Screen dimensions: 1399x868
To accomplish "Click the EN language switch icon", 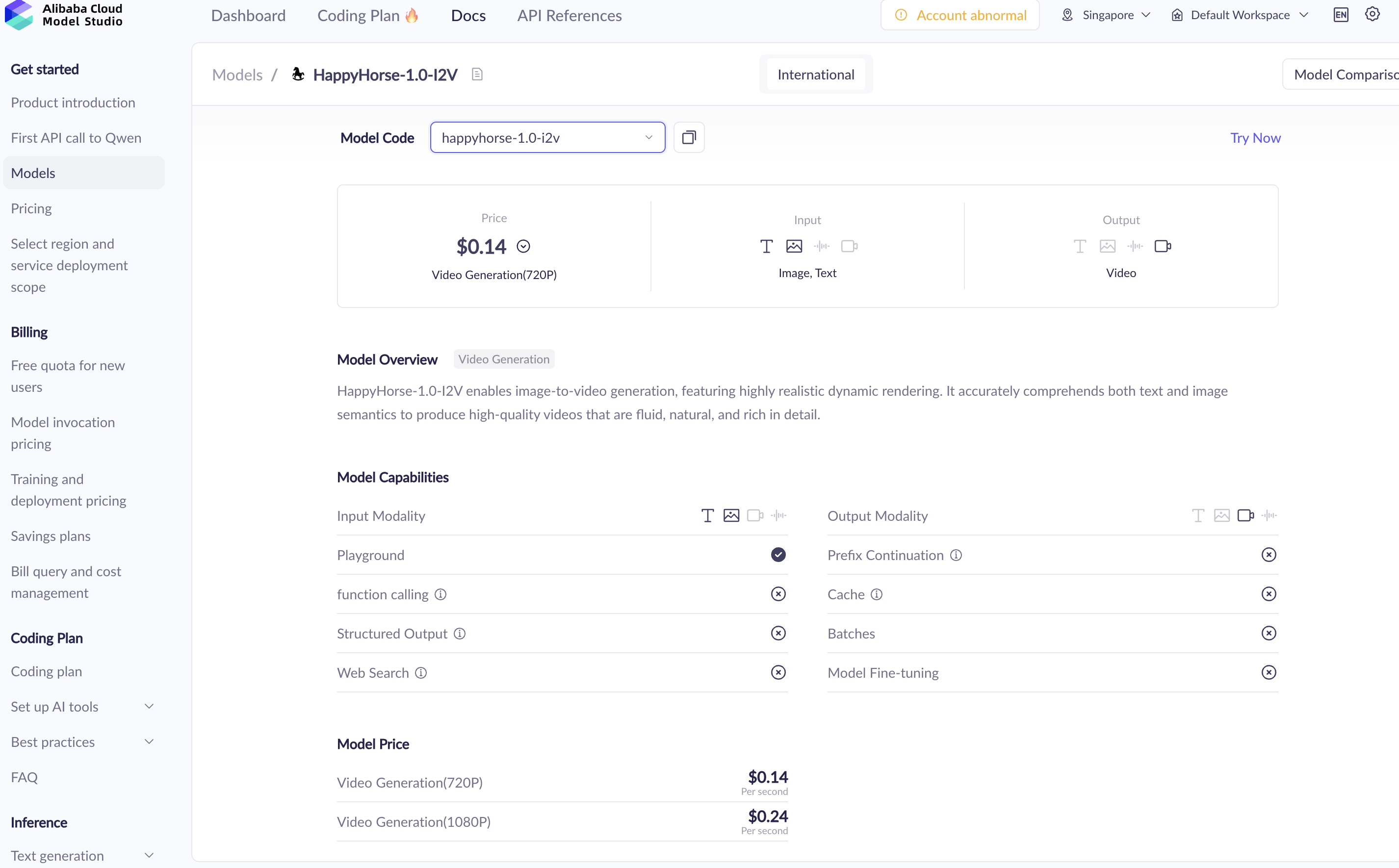I will [1341, 15].
